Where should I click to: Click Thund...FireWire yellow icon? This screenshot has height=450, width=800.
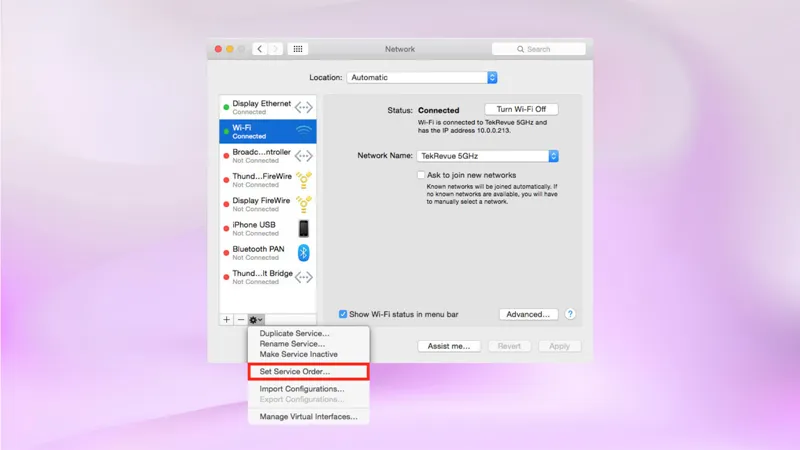coord(304,180)
